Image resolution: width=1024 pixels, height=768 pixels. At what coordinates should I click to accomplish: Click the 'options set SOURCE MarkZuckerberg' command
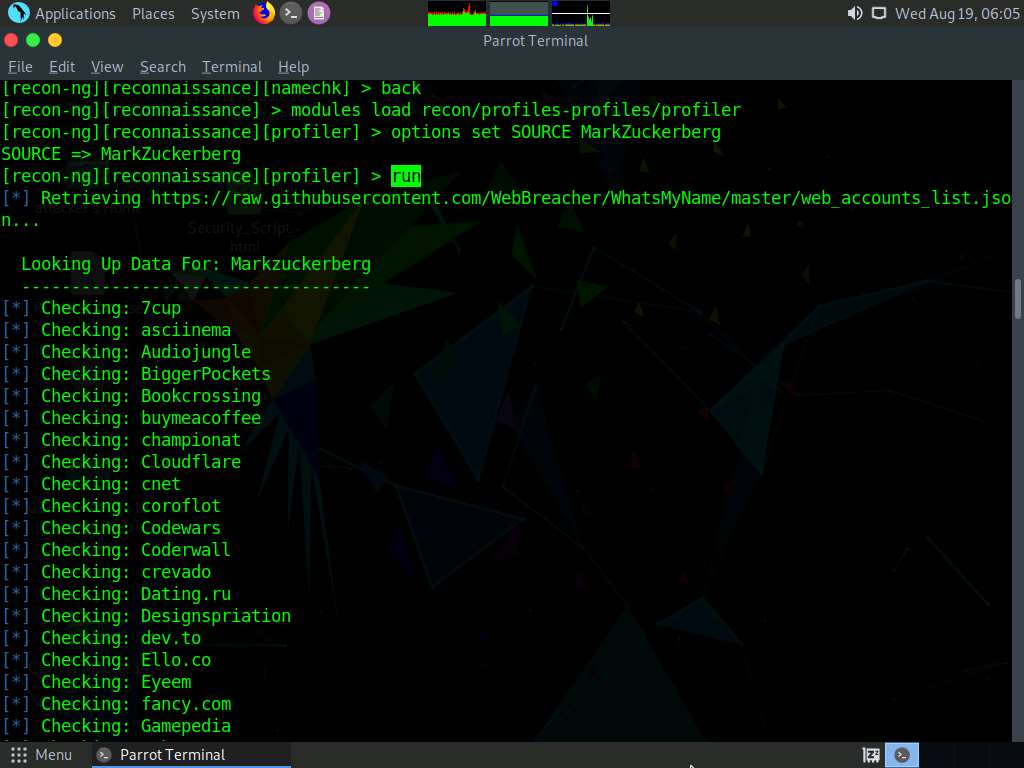(556, 133)
